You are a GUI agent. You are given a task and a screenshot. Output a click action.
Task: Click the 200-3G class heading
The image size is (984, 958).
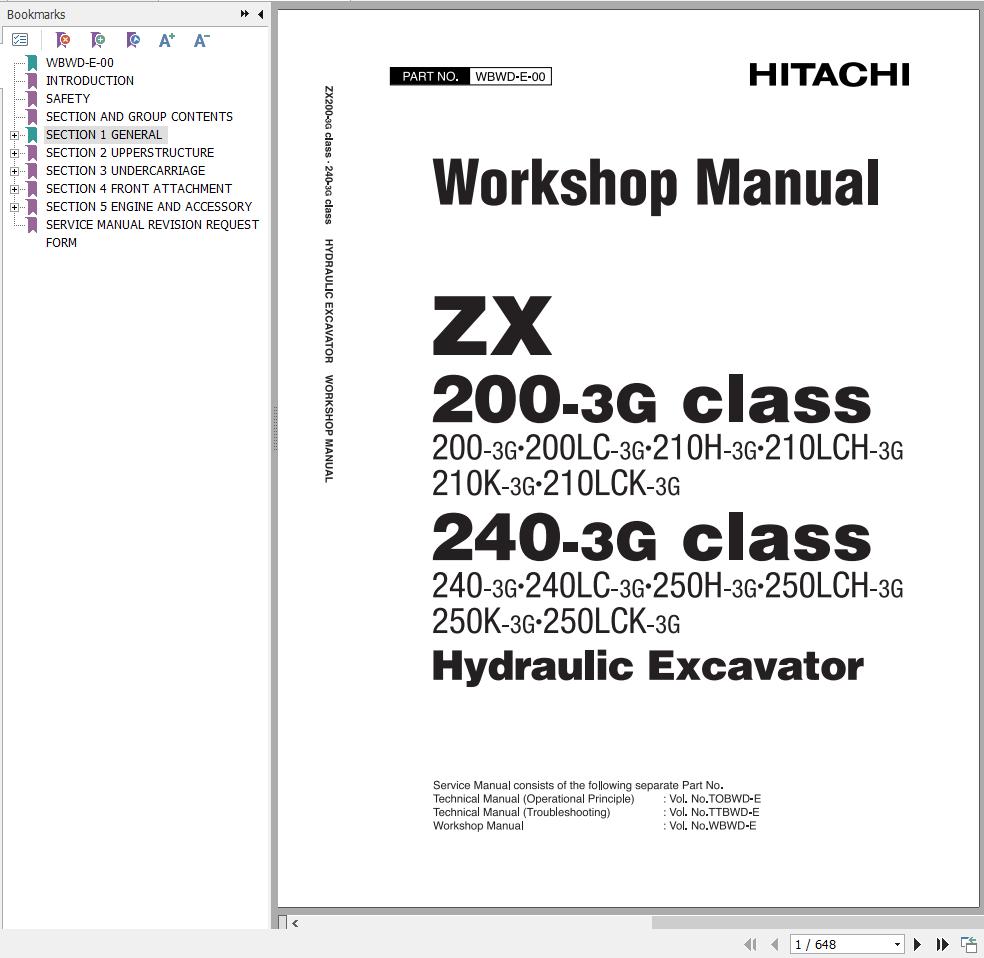651,400
